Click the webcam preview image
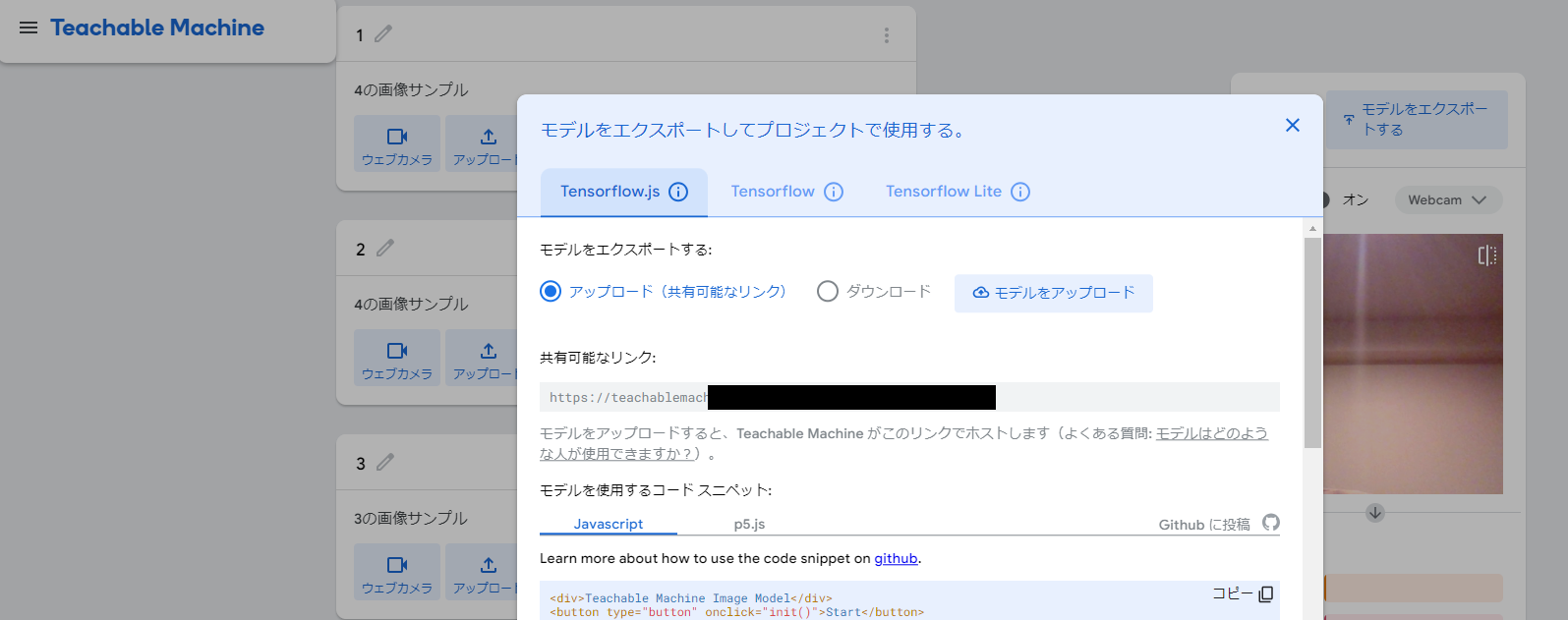The width and height of the screenshot is (1568, 620). point(1413,364)
